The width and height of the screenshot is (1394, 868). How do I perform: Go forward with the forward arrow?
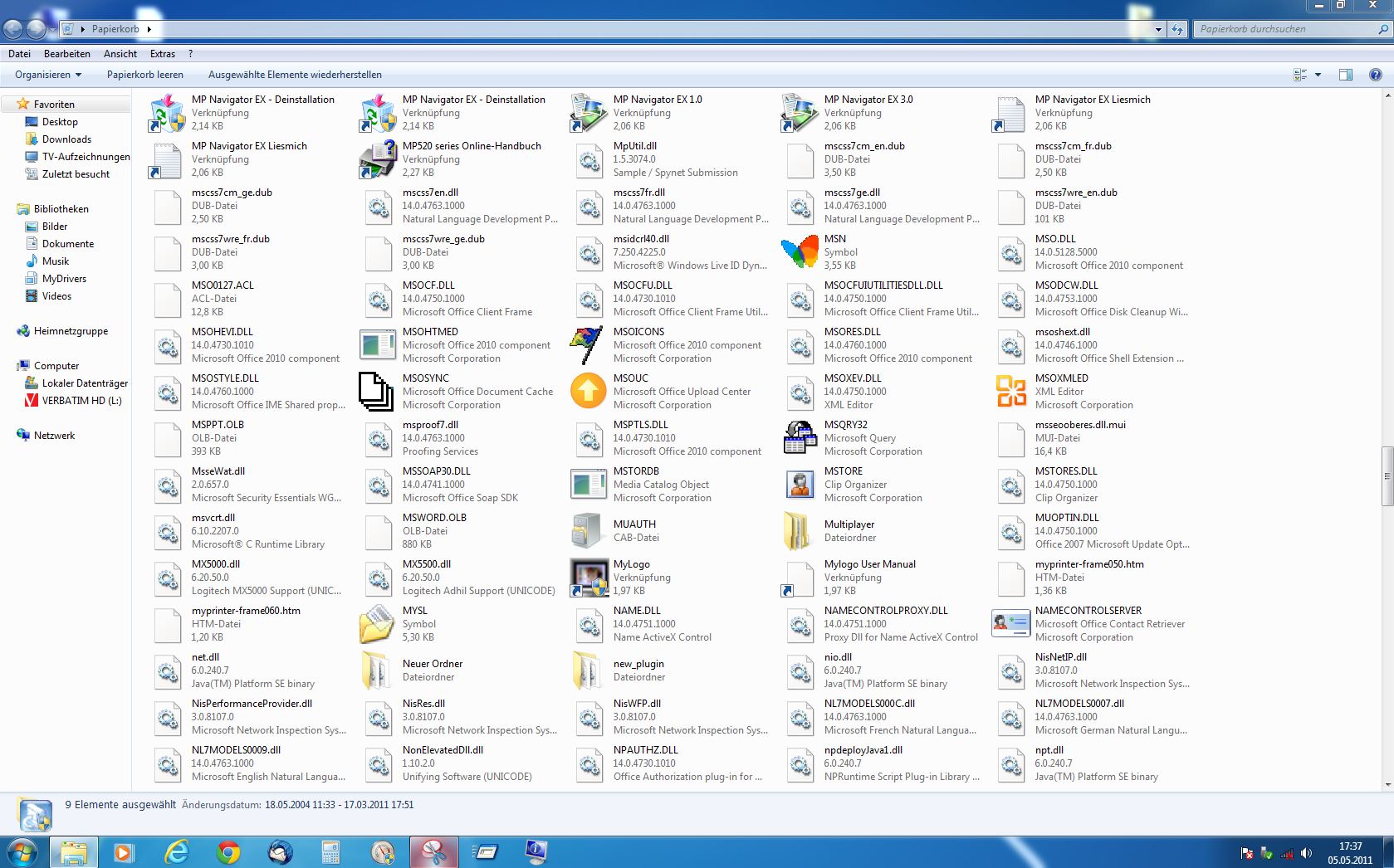pyautogui.click(x=36, y=29)
